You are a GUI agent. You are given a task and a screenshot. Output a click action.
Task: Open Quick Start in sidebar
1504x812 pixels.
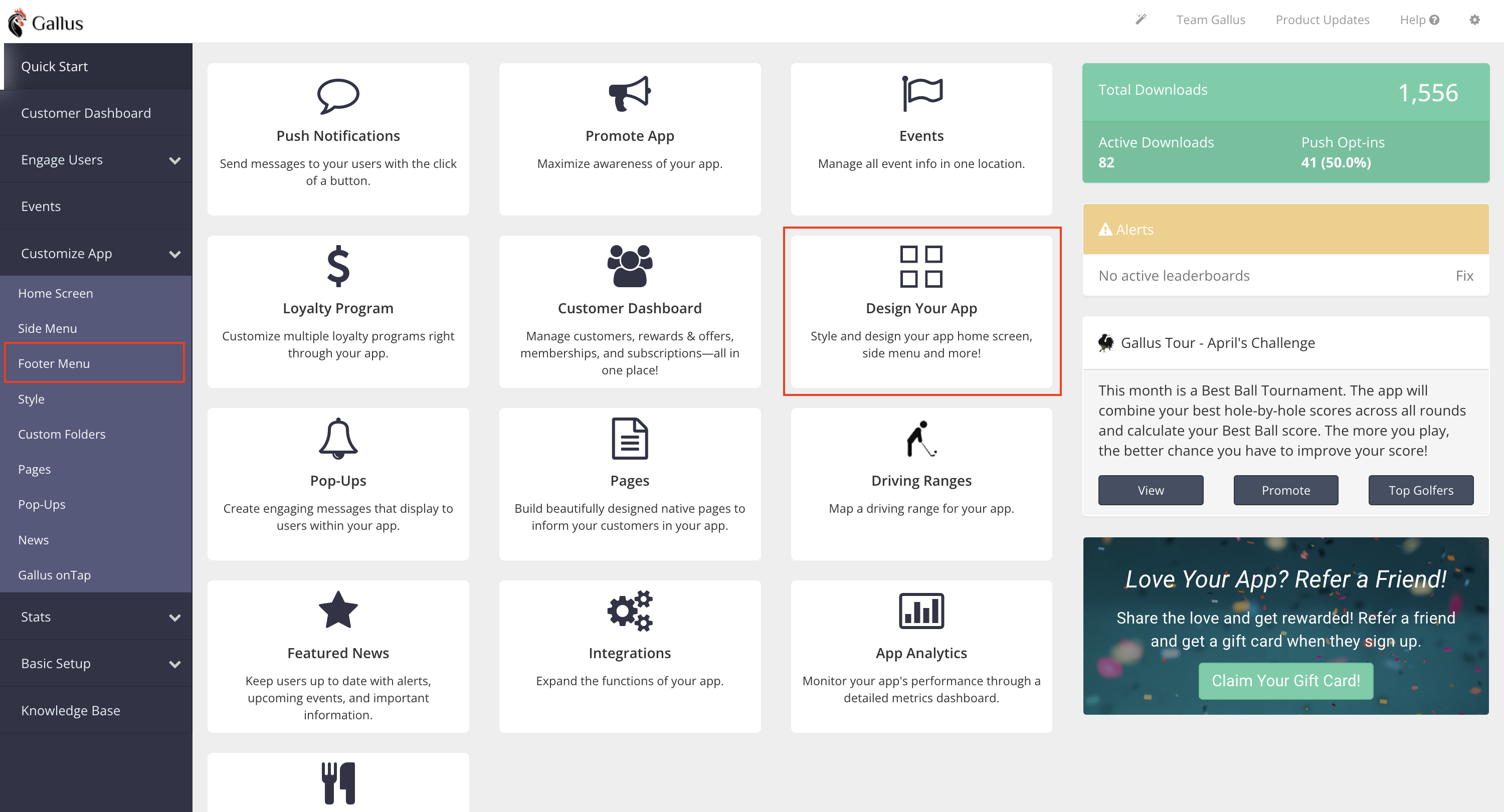point(96,67)
